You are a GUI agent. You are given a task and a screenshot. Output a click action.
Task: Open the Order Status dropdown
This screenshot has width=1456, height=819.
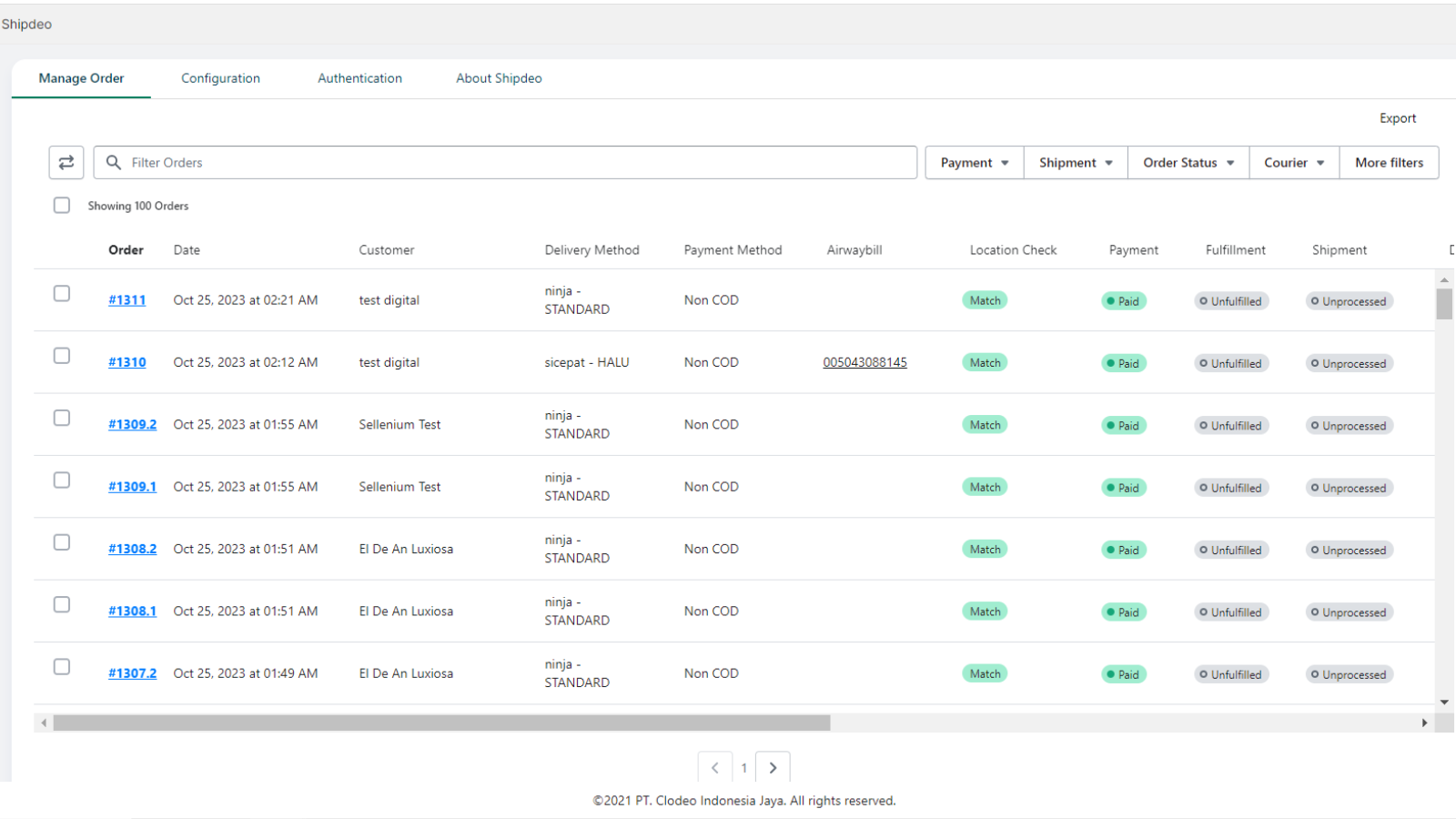[1188, 162]
